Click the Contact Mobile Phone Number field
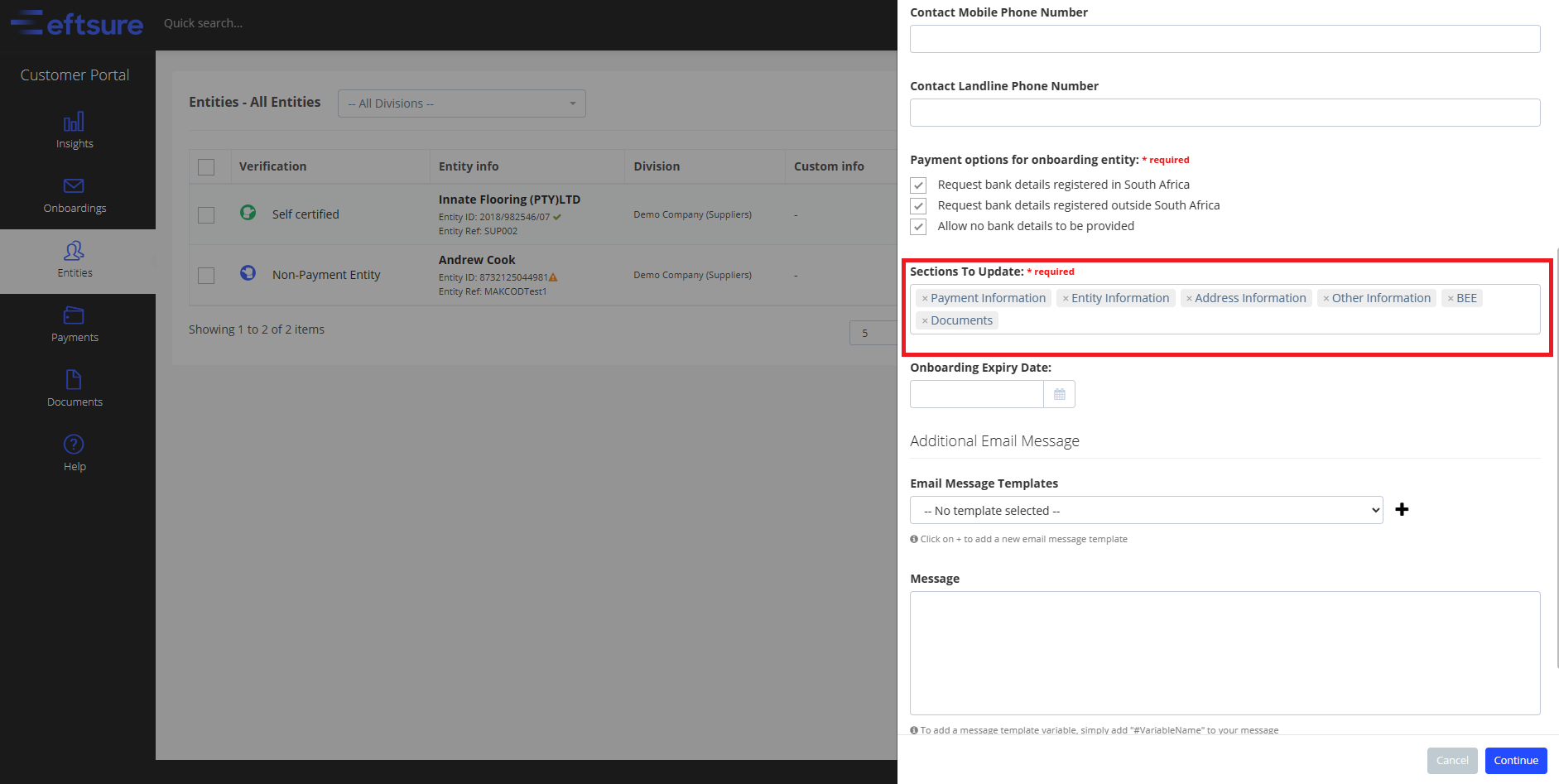 [1225, 39]
